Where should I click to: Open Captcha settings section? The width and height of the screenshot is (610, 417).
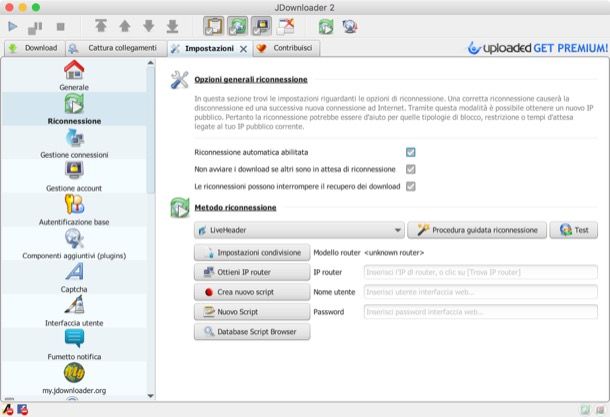pos(74,278)
